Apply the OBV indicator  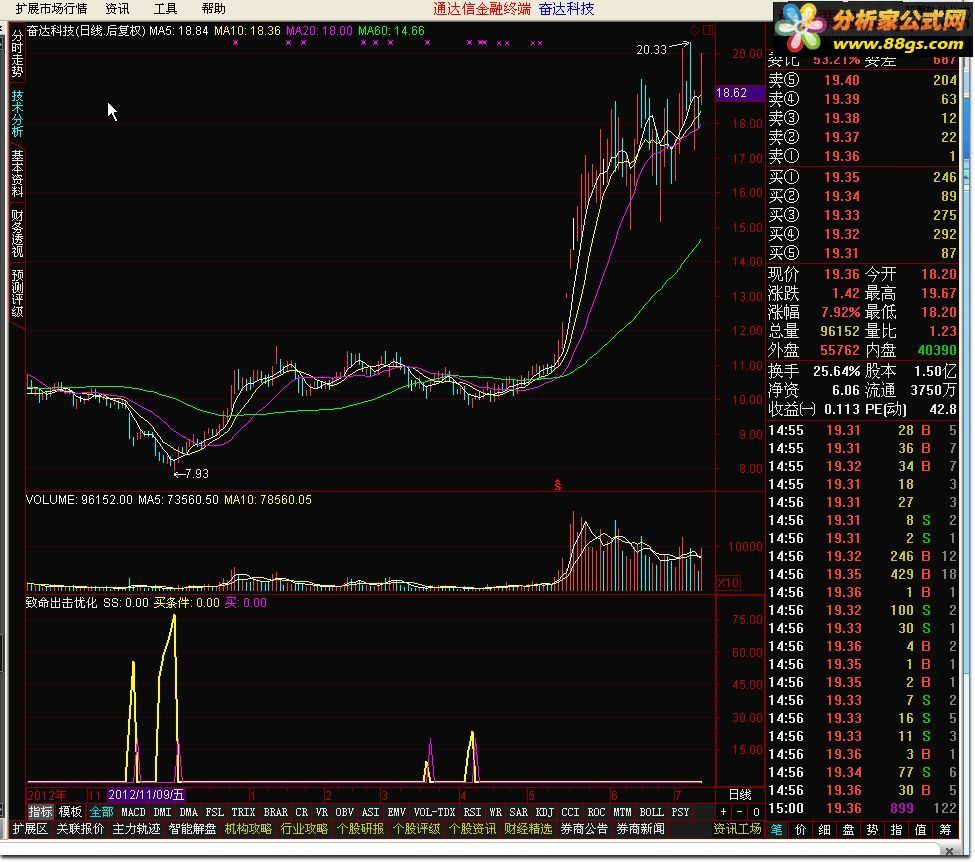point(344,812)
